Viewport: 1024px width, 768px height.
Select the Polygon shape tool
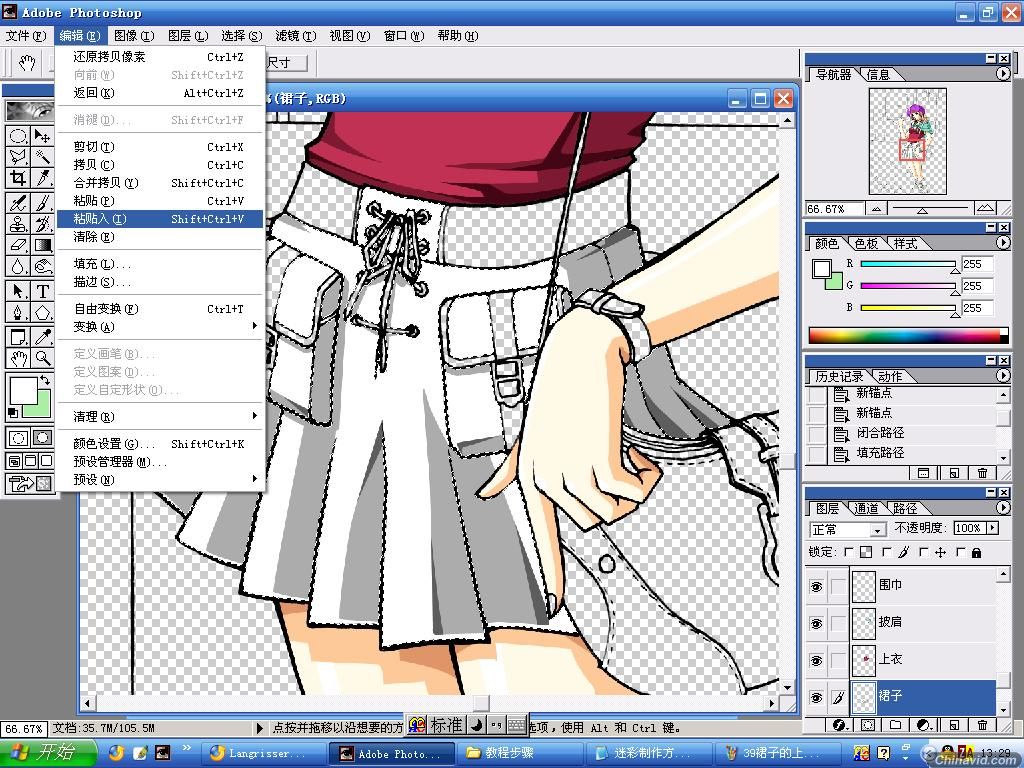[42, 313]
